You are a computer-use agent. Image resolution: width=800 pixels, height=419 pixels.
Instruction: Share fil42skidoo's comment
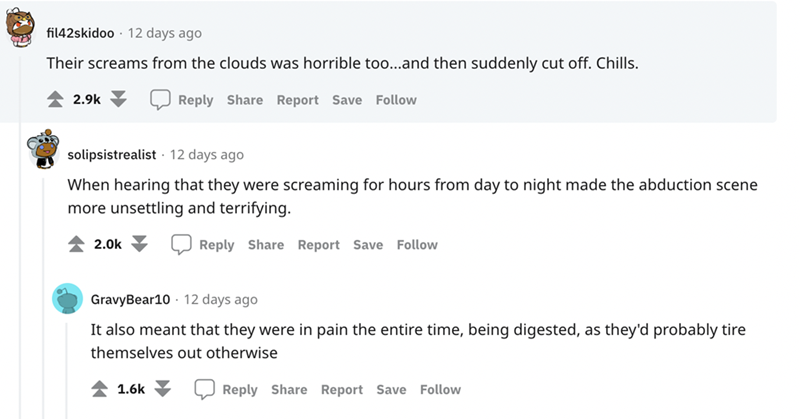(245, 100)
